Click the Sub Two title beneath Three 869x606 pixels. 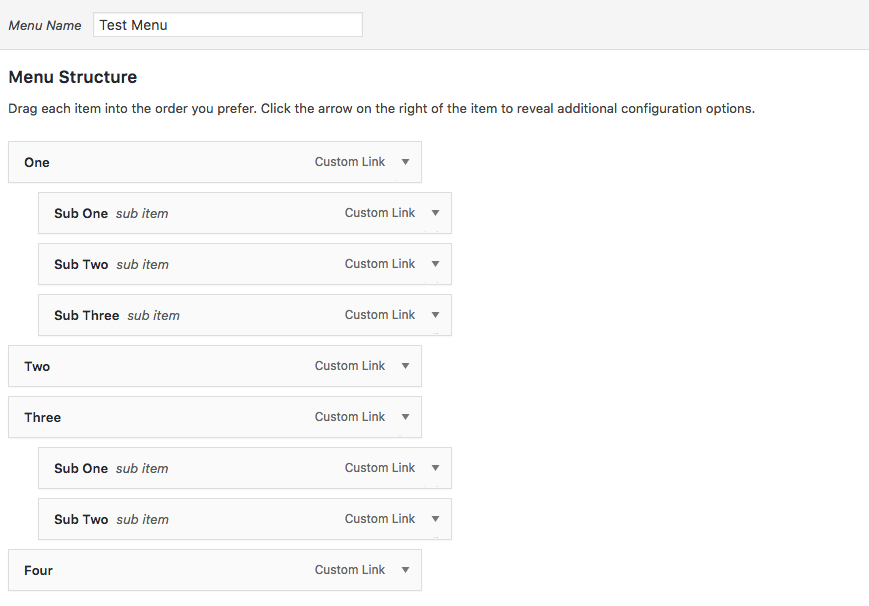81,520
